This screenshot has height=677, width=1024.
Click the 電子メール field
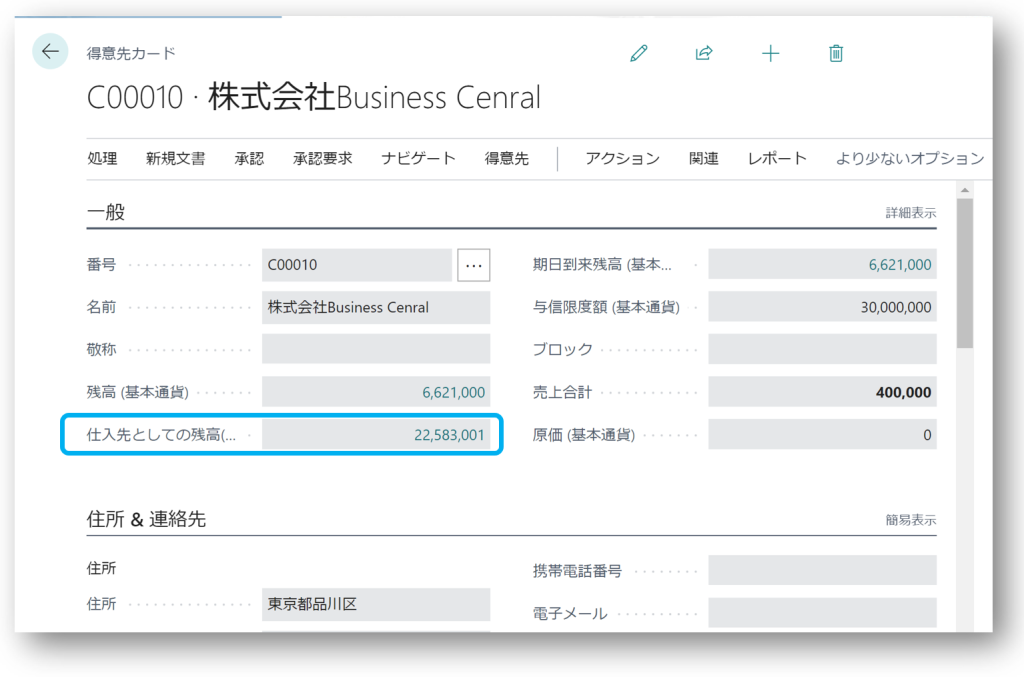pyautogui.click(x=822, y=613)
